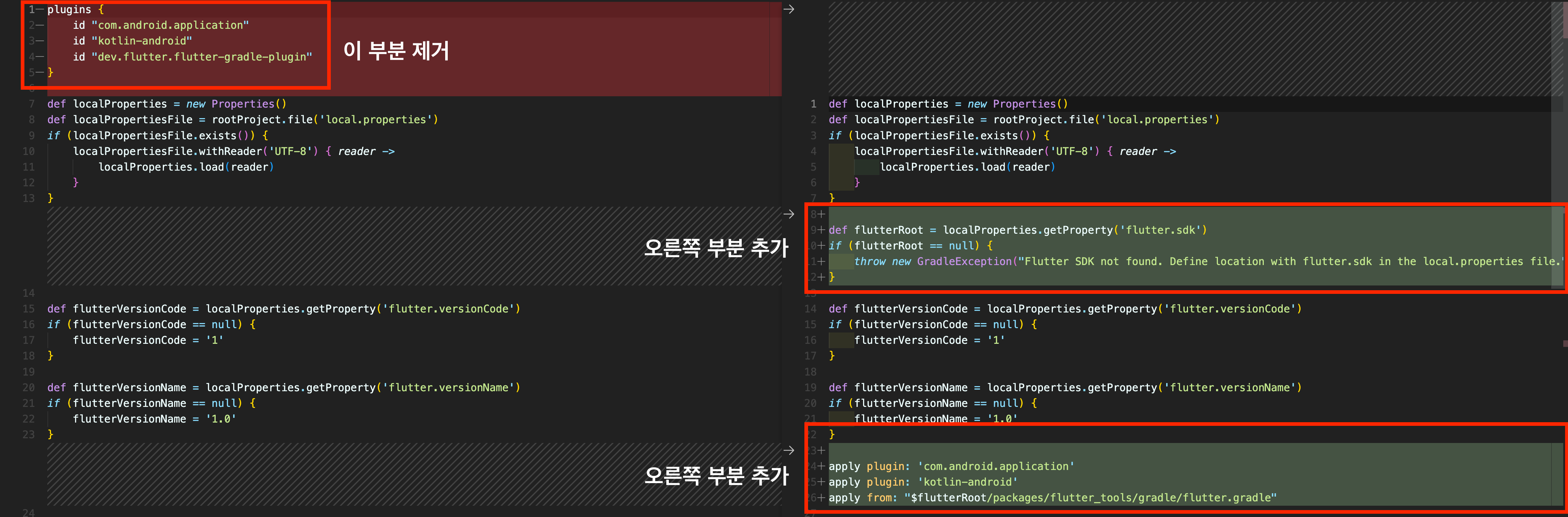Click 'com.android.application' in the removed plugins block
This screenshot has height=517, width=1568.
pyautogui.click(x=170, y=26)
